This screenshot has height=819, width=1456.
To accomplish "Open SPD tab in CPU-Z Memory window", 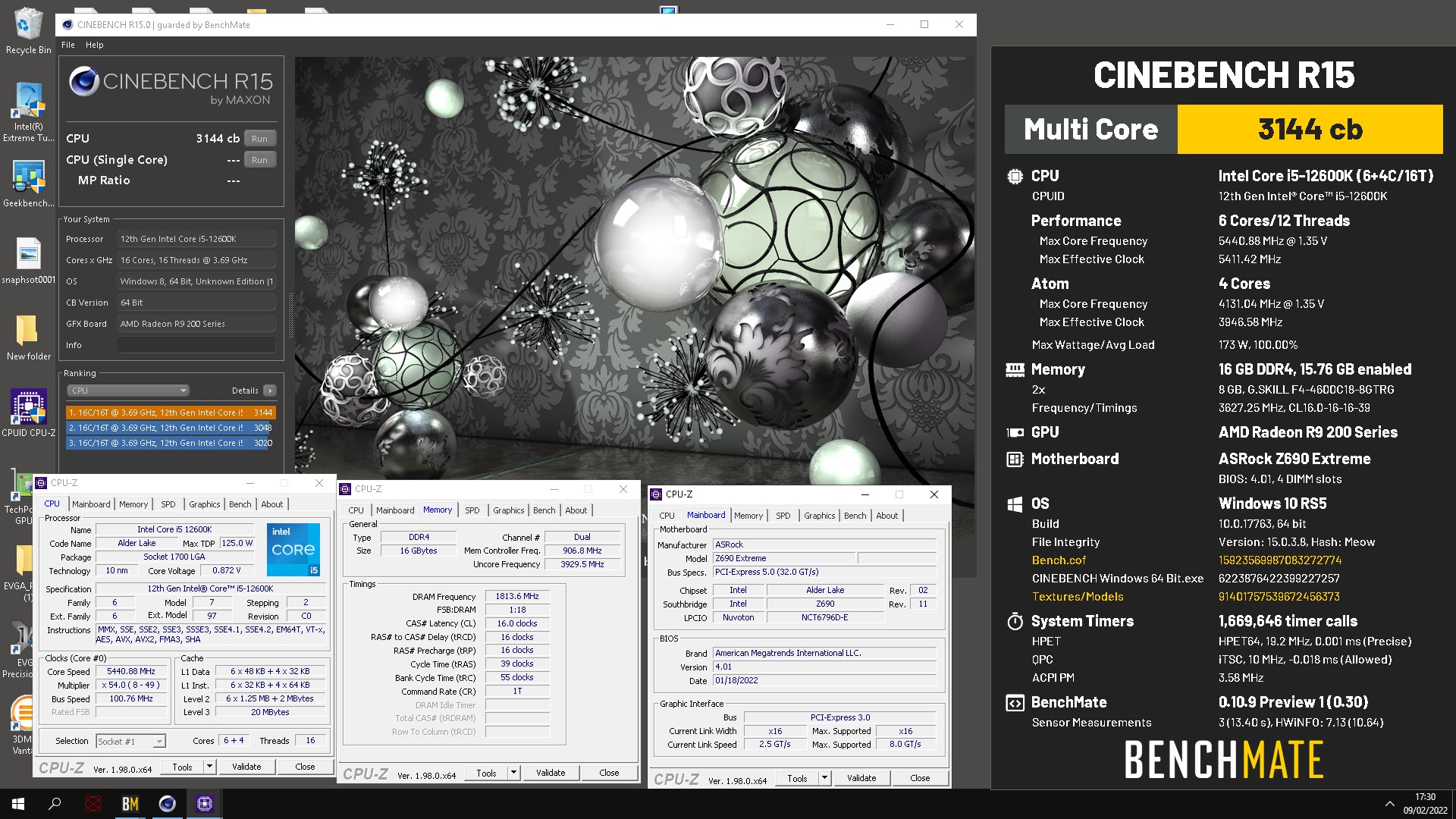I will [472, 510].
